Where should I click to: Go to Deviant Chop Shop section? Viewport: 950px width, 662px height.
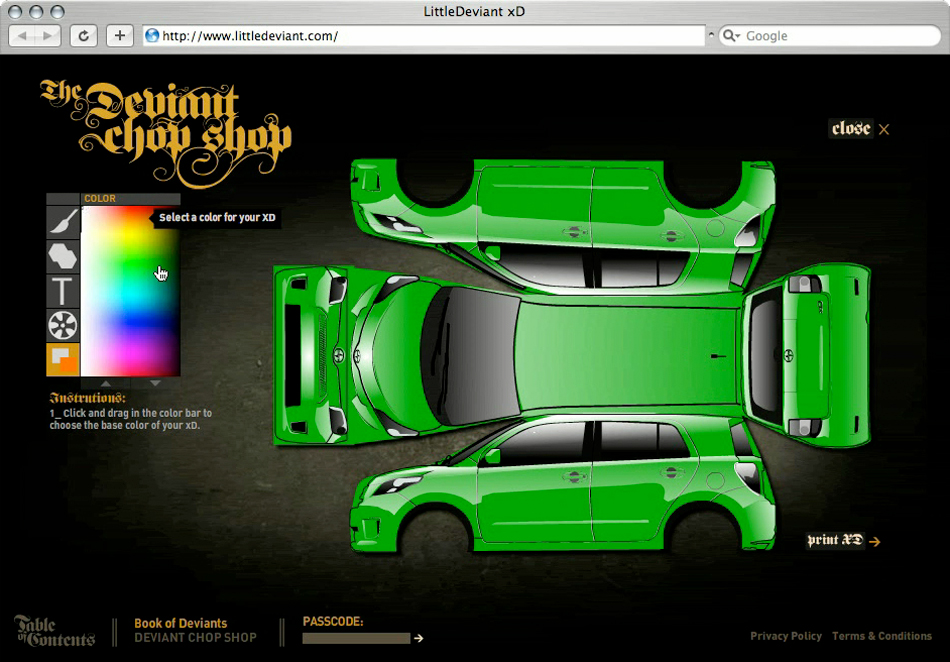click(x=195, y=638)
